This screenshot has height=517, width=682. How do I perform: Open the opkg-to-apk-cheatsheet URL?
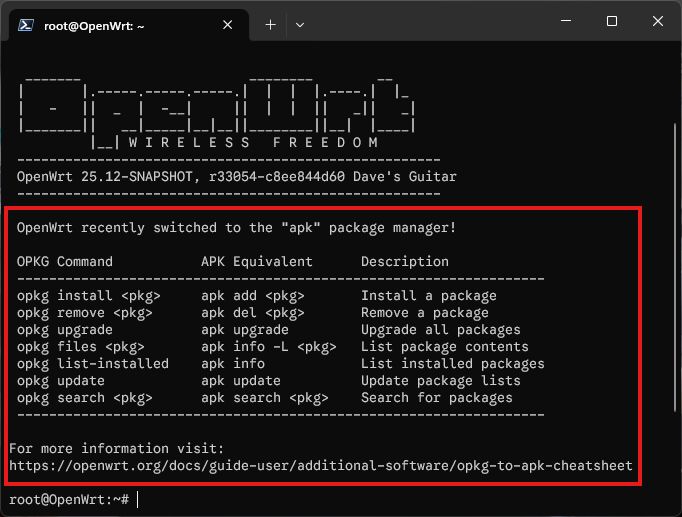pos(321,466)
